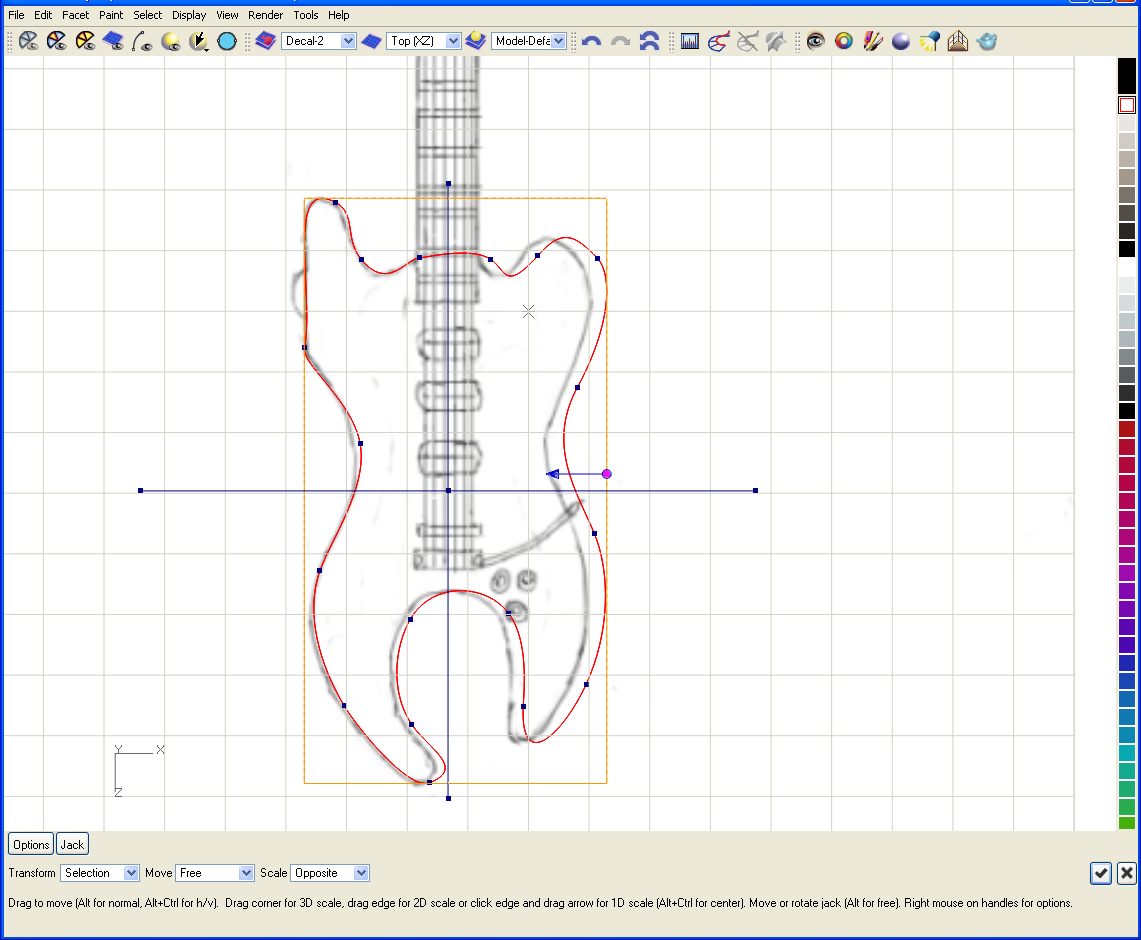
Task: Click the sphere-on-layers icon before Model-Default
Action: click(476, 41)
